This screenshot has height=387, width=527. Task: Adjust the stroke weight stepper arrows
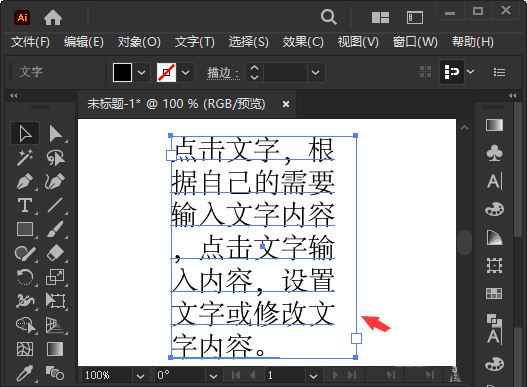255,72
